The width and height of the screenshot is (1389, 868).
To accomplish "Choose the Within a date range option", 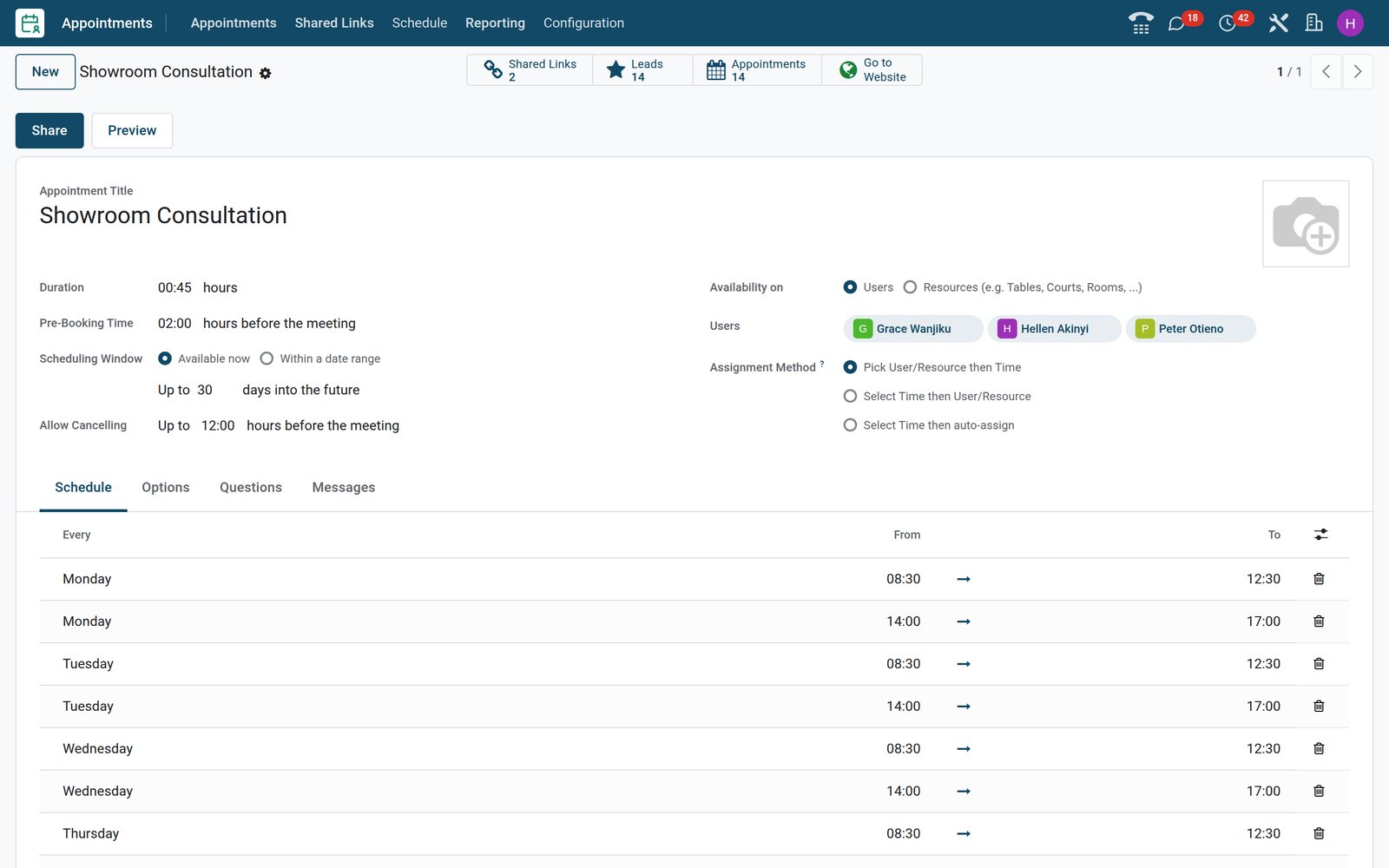I will 267,358.
